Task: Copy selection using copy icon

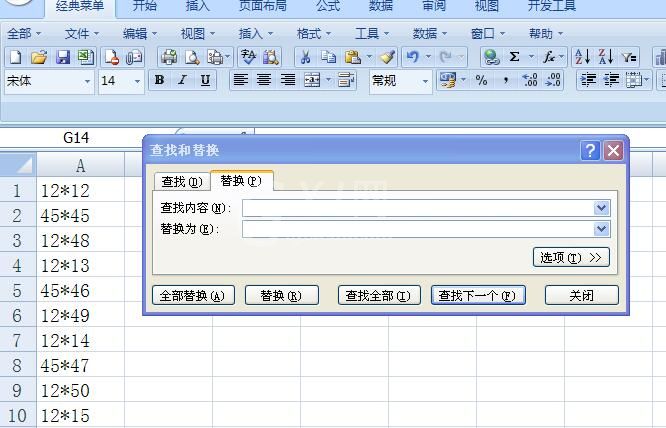Action: 328,57
